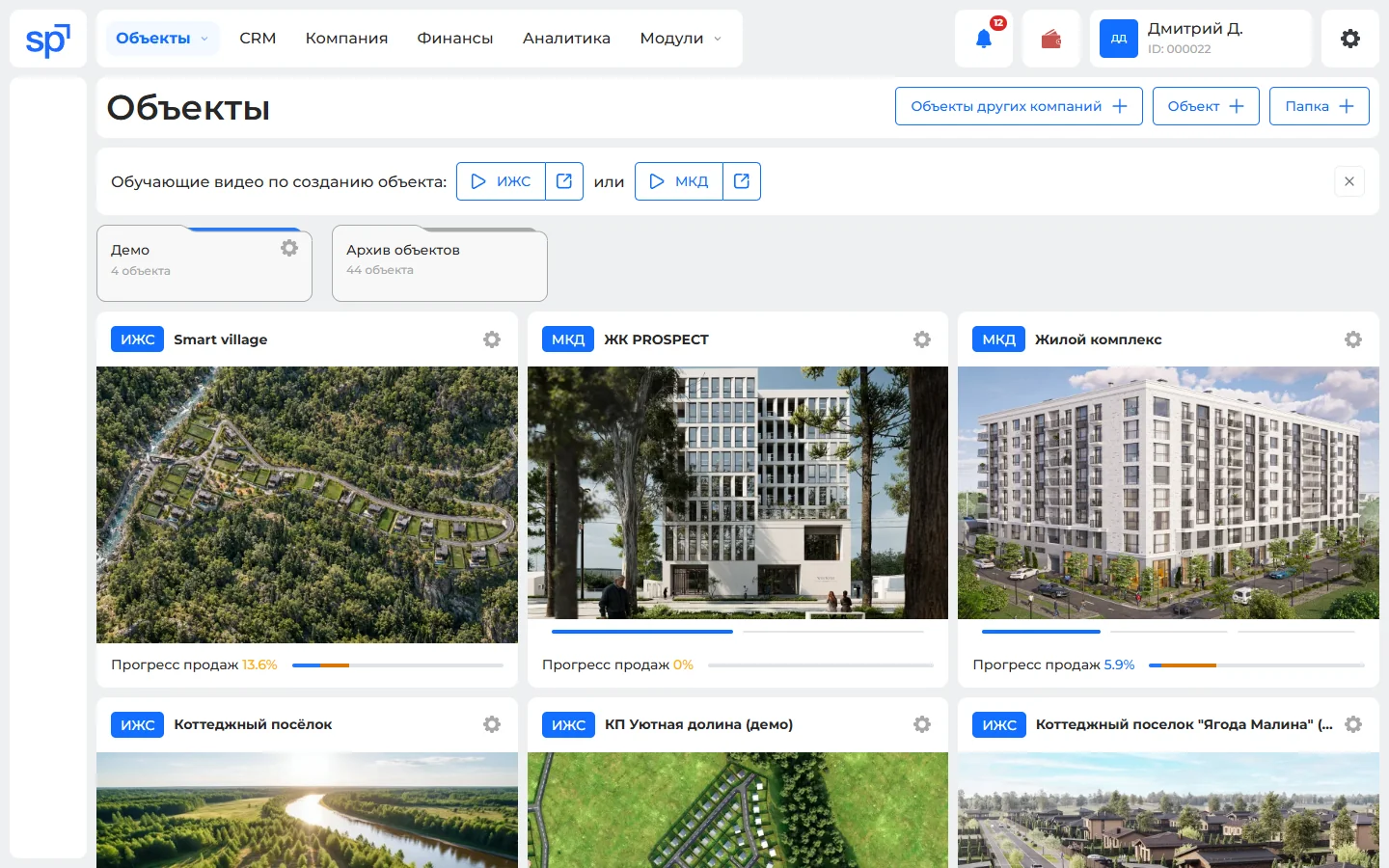Open МКД tutorial video in new window
The image size is (1389, 868).
coord(742,181)
